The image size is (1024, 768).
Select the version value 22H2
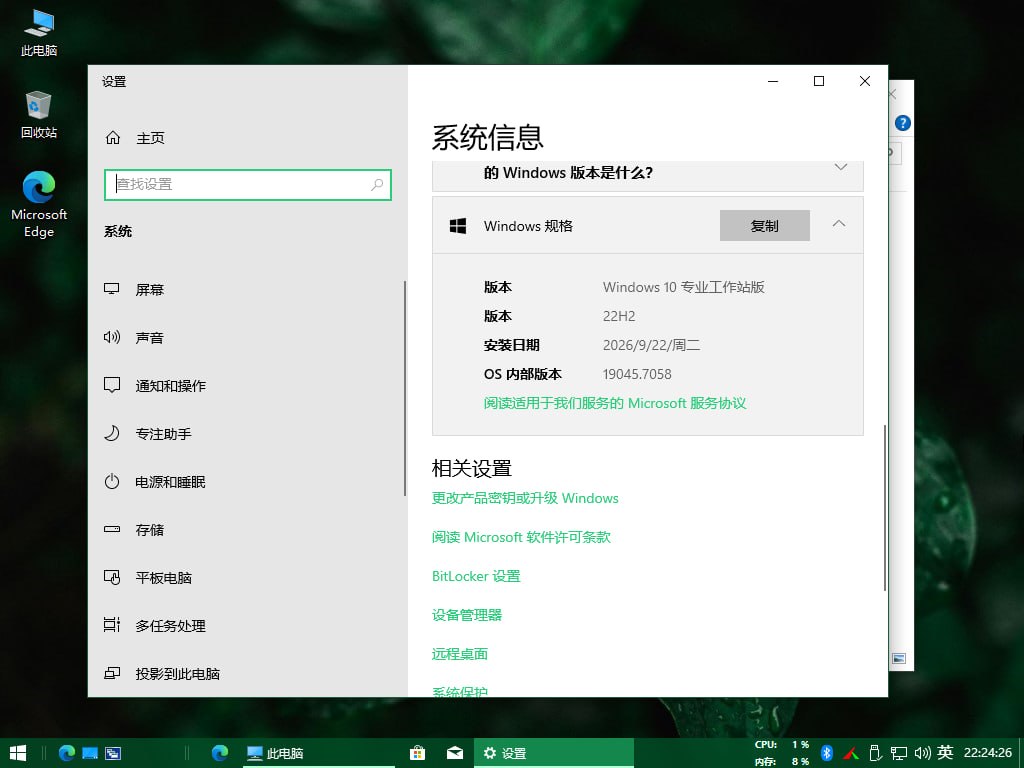click(618, 316)
